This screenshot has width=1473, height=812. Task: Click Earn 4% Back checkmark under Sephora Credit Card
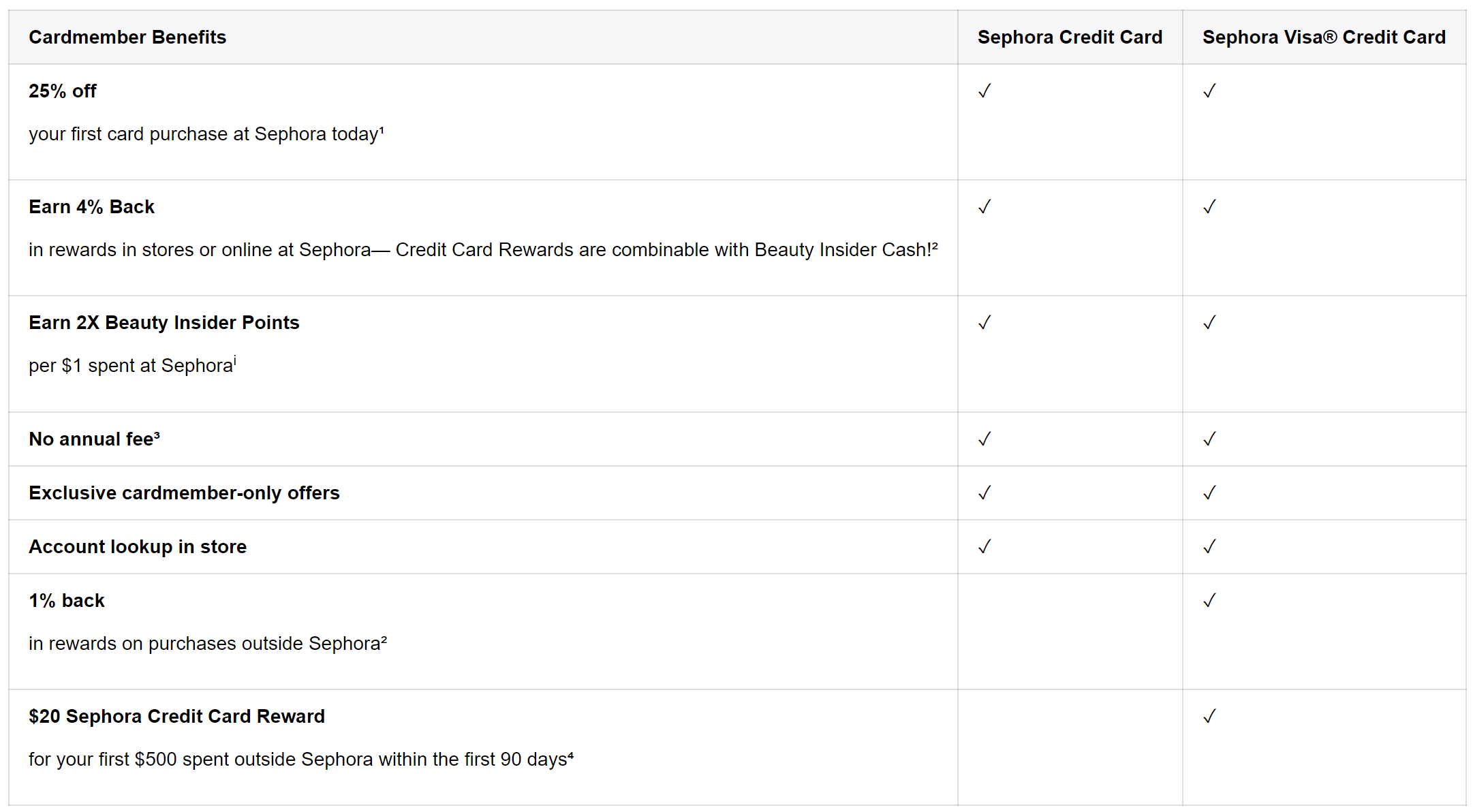[x=984, y=207]
